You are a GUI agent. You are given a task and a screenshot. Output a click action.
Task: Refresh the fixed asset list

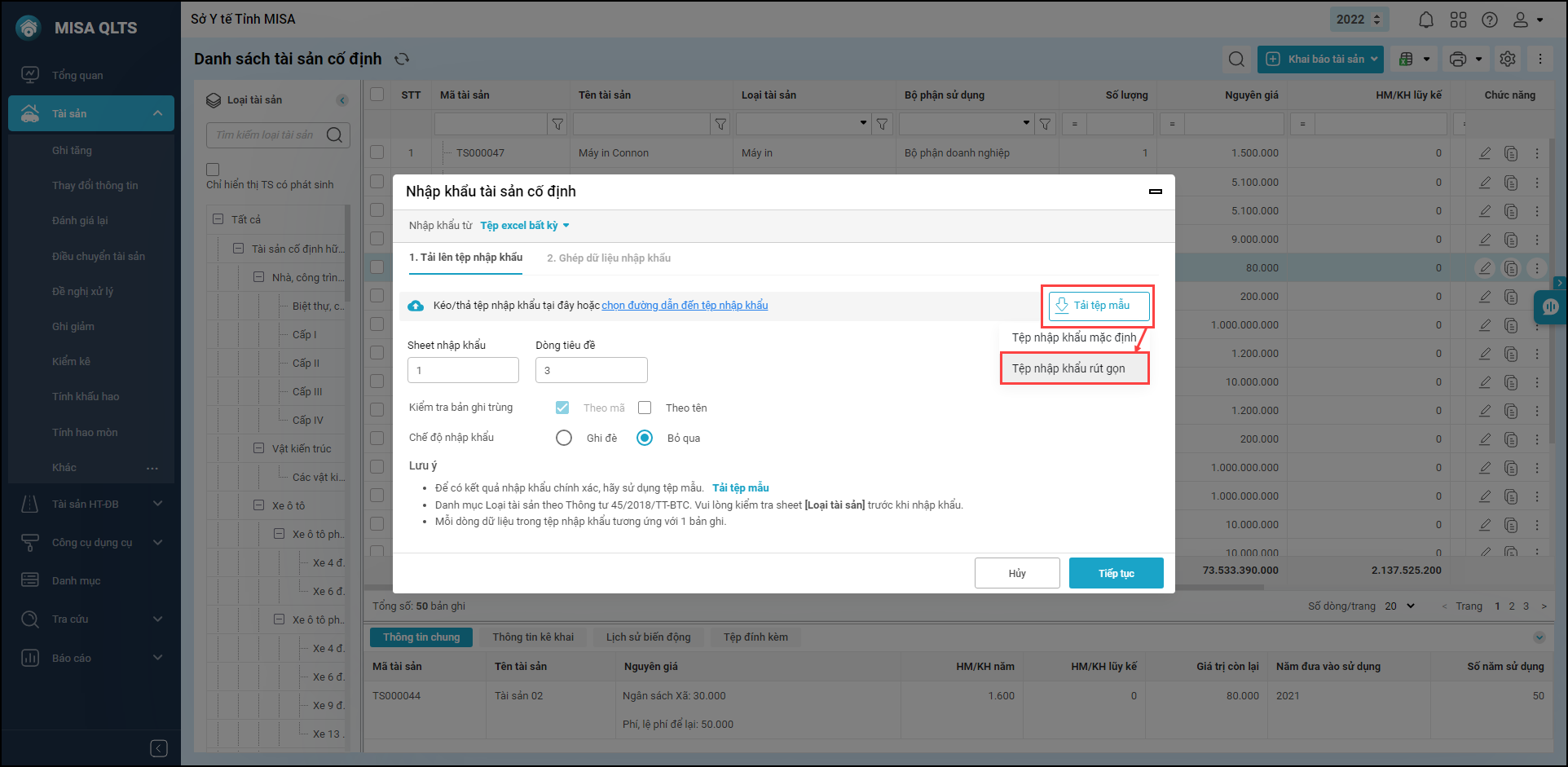point(402,59)
